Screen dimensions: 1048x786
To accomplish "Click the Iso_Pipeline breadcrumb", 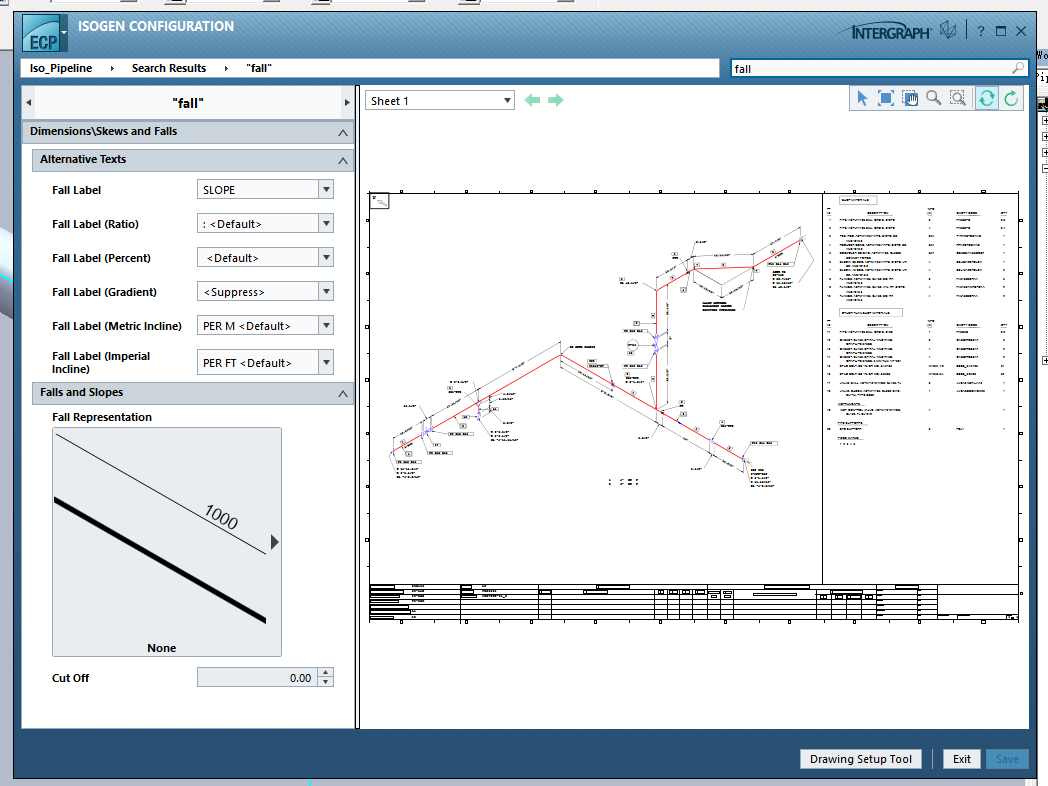I will tap(61, 68).
